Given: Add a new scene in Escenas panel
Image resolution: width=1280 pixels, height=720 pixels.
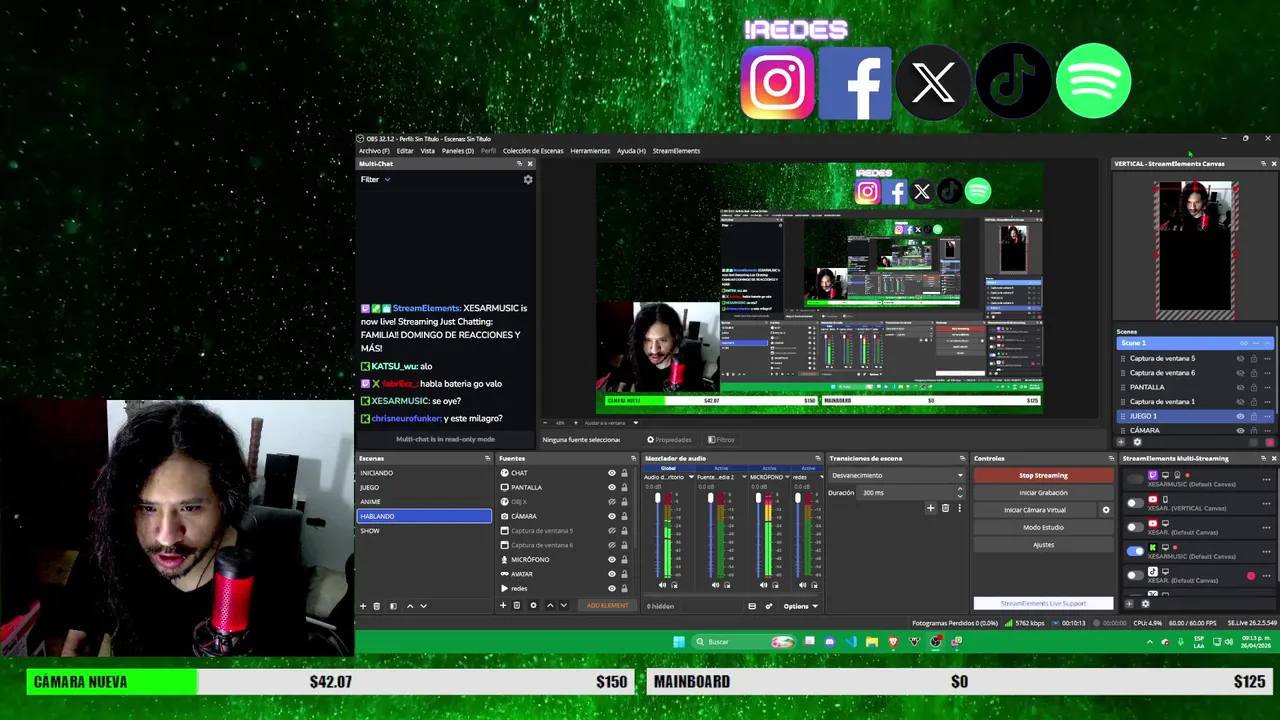Looking at the screenshot, I should tap(363, 606).
